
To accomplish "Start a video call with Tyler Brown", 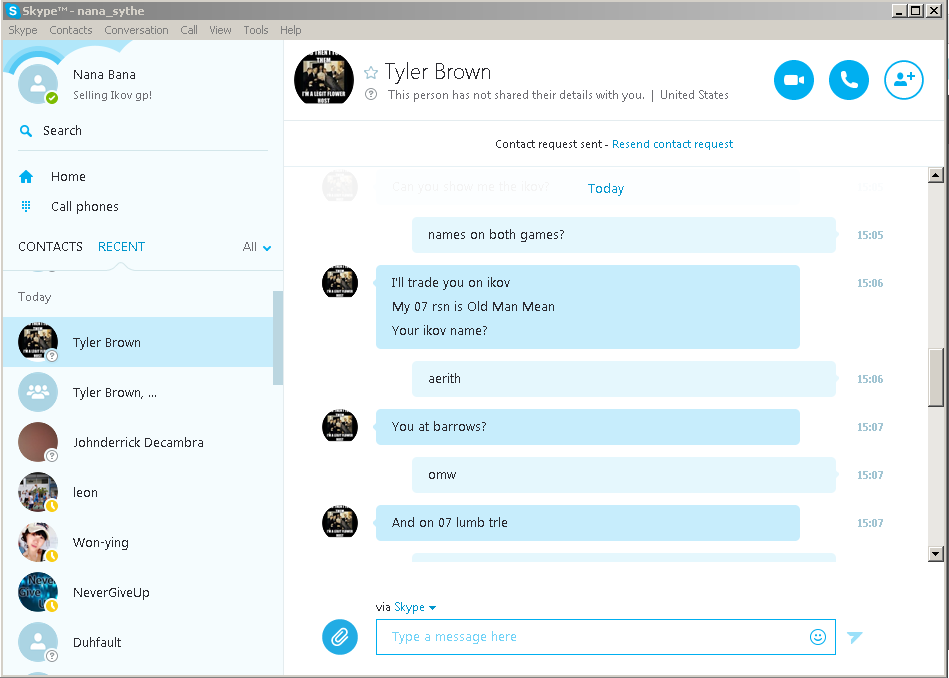I will pyautogui.click(x=793, y=80).
